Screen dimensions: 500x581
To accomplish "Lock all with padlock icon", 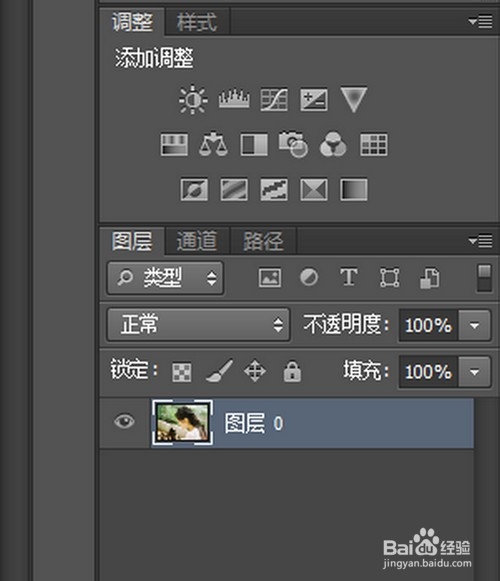I will (292, 371).
